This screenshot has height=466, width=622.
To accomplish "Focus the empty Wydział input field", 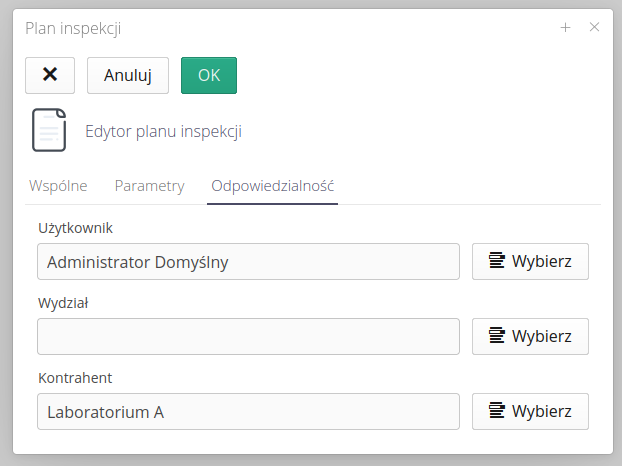I will (x=248, y=337).
